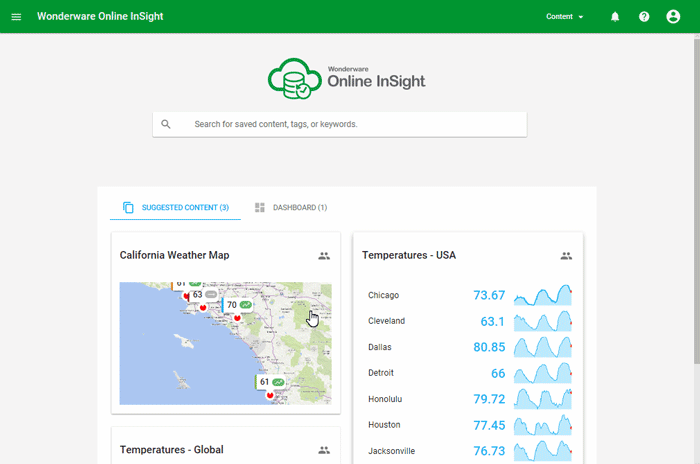This screenshot has width=700, height=464.
Task: Expand the Content dropdown
Action: coord(564,17)
